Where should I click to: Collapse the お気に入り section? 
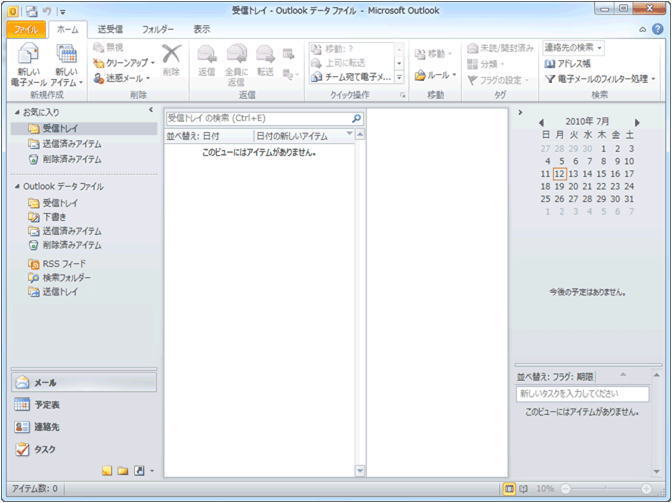(17, 112)
